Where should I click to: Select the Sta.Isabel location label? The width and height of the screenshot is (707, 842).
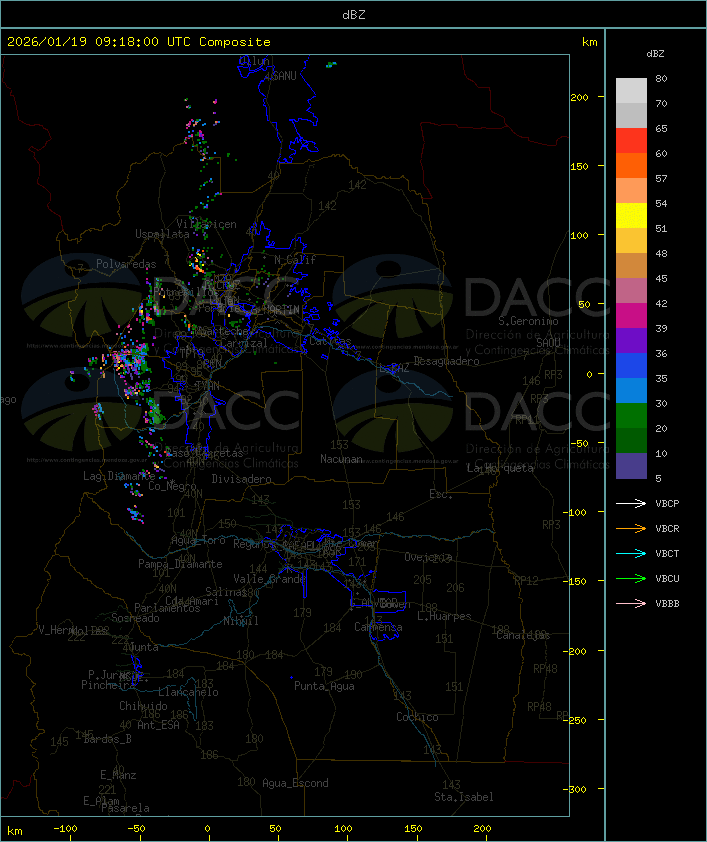463,797
